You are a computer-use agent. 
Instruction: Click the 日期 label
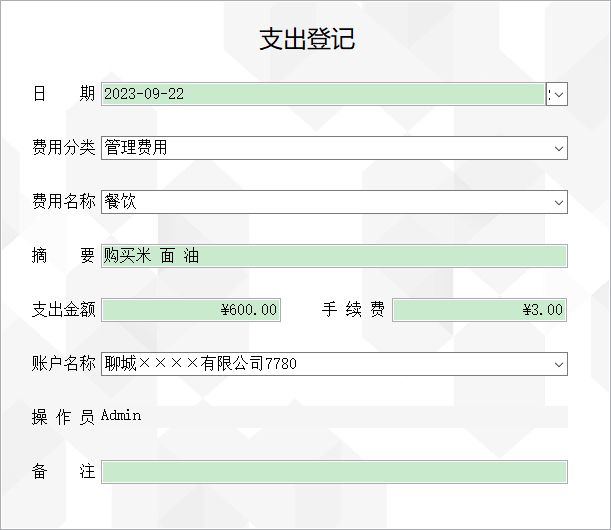64,94
